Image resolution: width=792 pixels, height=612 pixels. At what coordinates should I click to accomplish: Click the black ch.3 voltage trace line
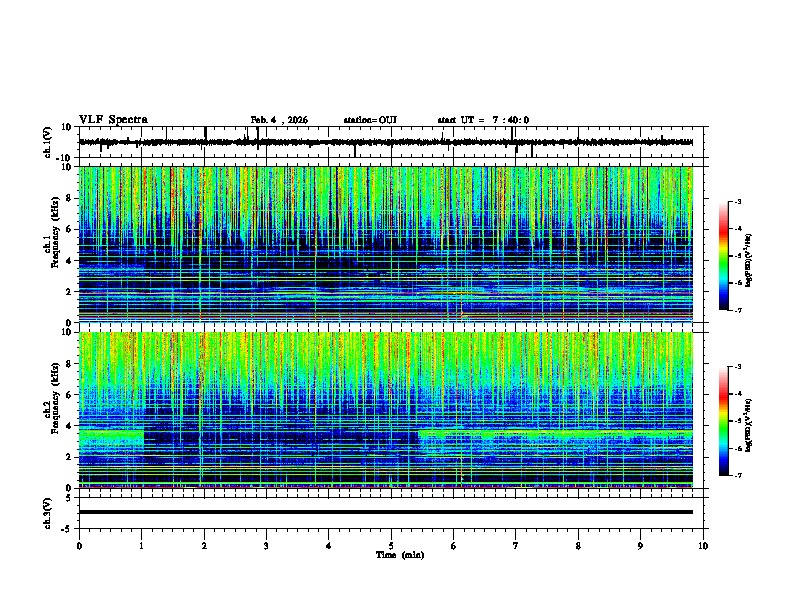coord(386,512)
